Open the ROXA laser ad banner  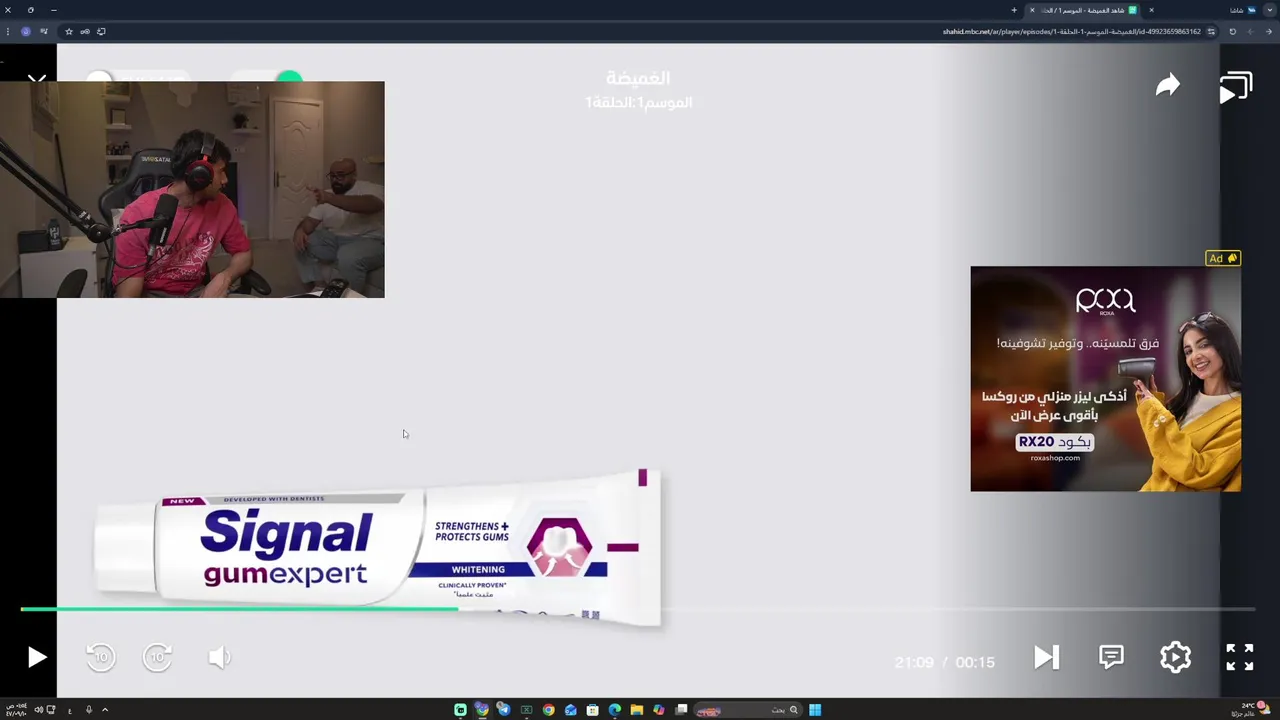pyautogui.click(x=1105, y=378)
